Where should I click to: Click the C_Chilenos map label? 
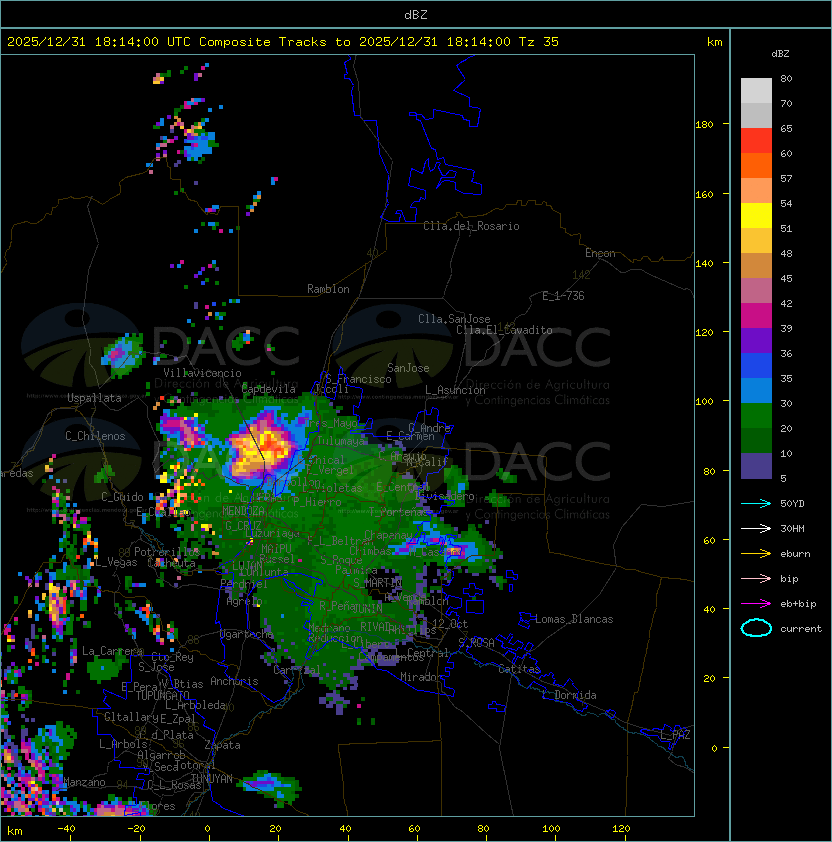pyautogui.click(x=95, y=436)
